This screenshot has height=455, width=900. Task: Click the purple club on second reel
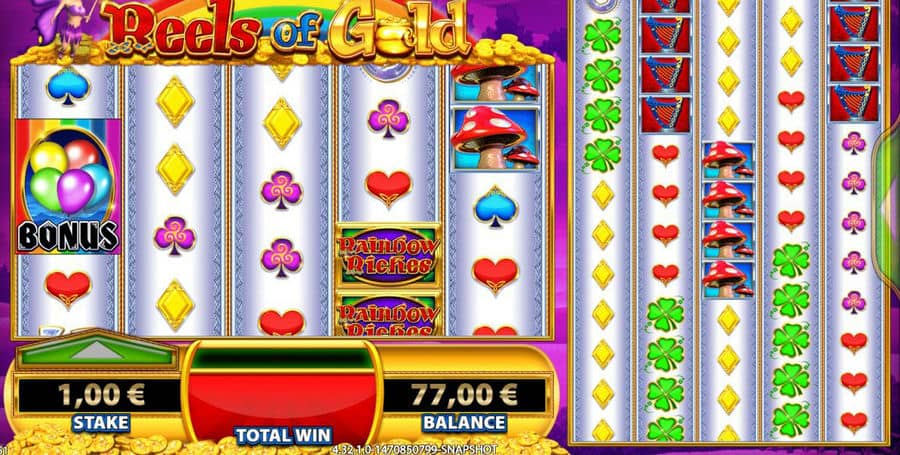tap(174, 235)
